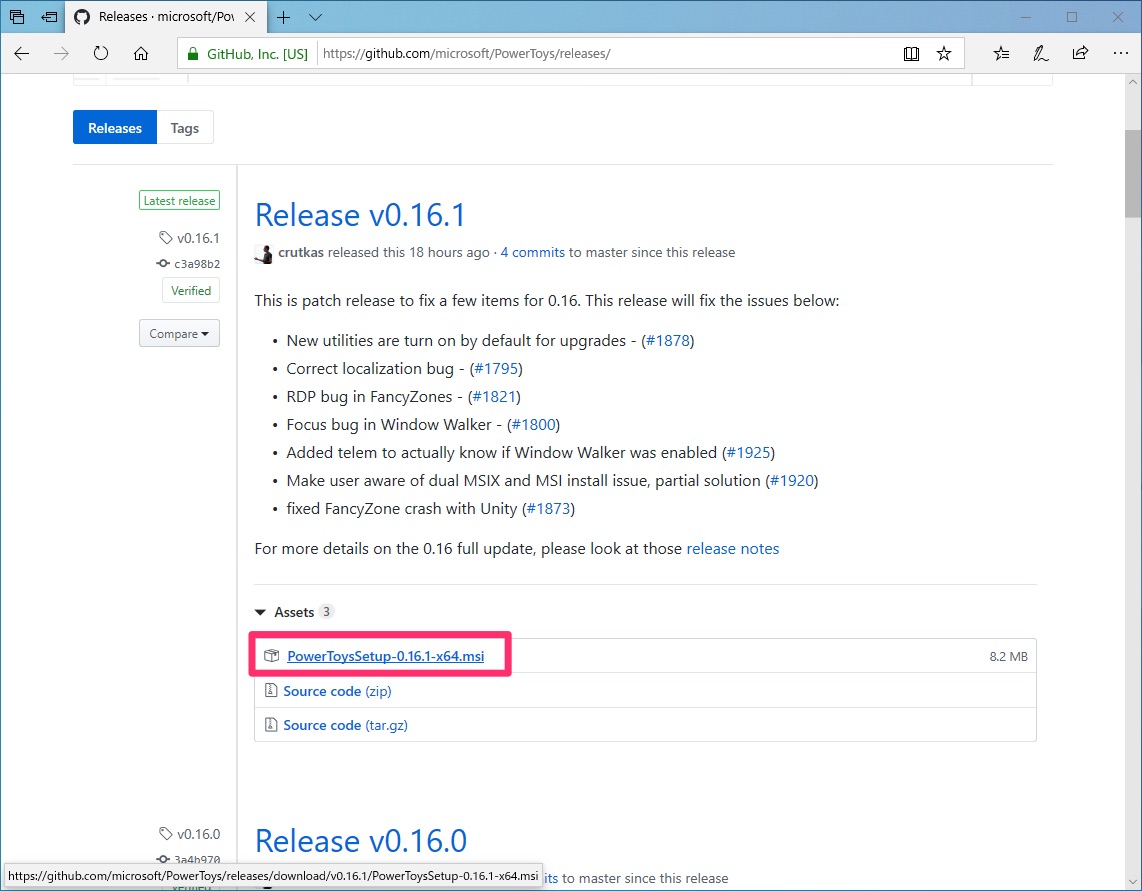Click the crutkas avatar image
Image resolution: width=1142 pixels, height=891 pixels.
264,254
